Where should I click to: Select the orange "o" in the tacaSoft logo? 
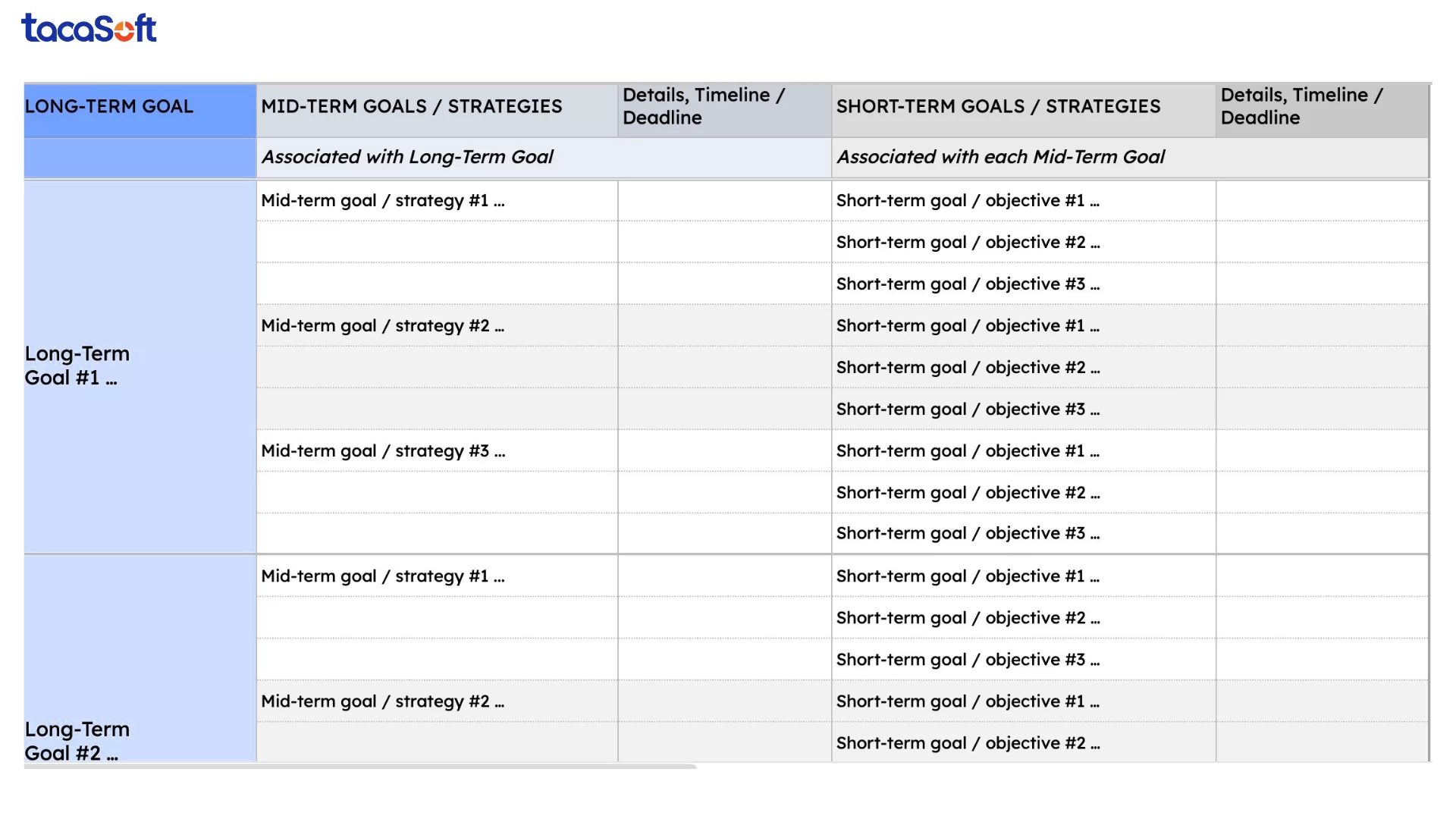pos(125,30)
